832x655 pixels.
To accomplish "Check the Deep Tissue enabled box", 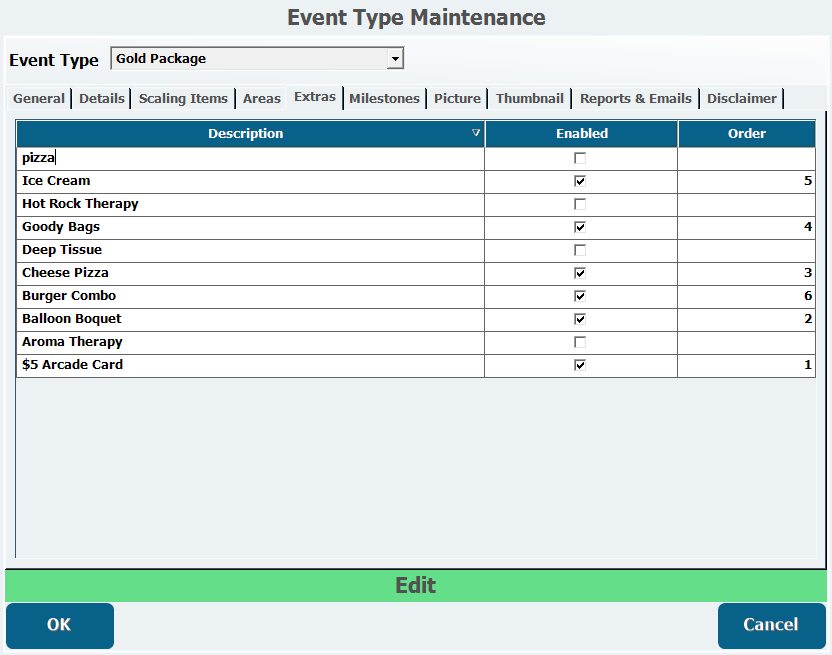I will (x=580, y=250).
